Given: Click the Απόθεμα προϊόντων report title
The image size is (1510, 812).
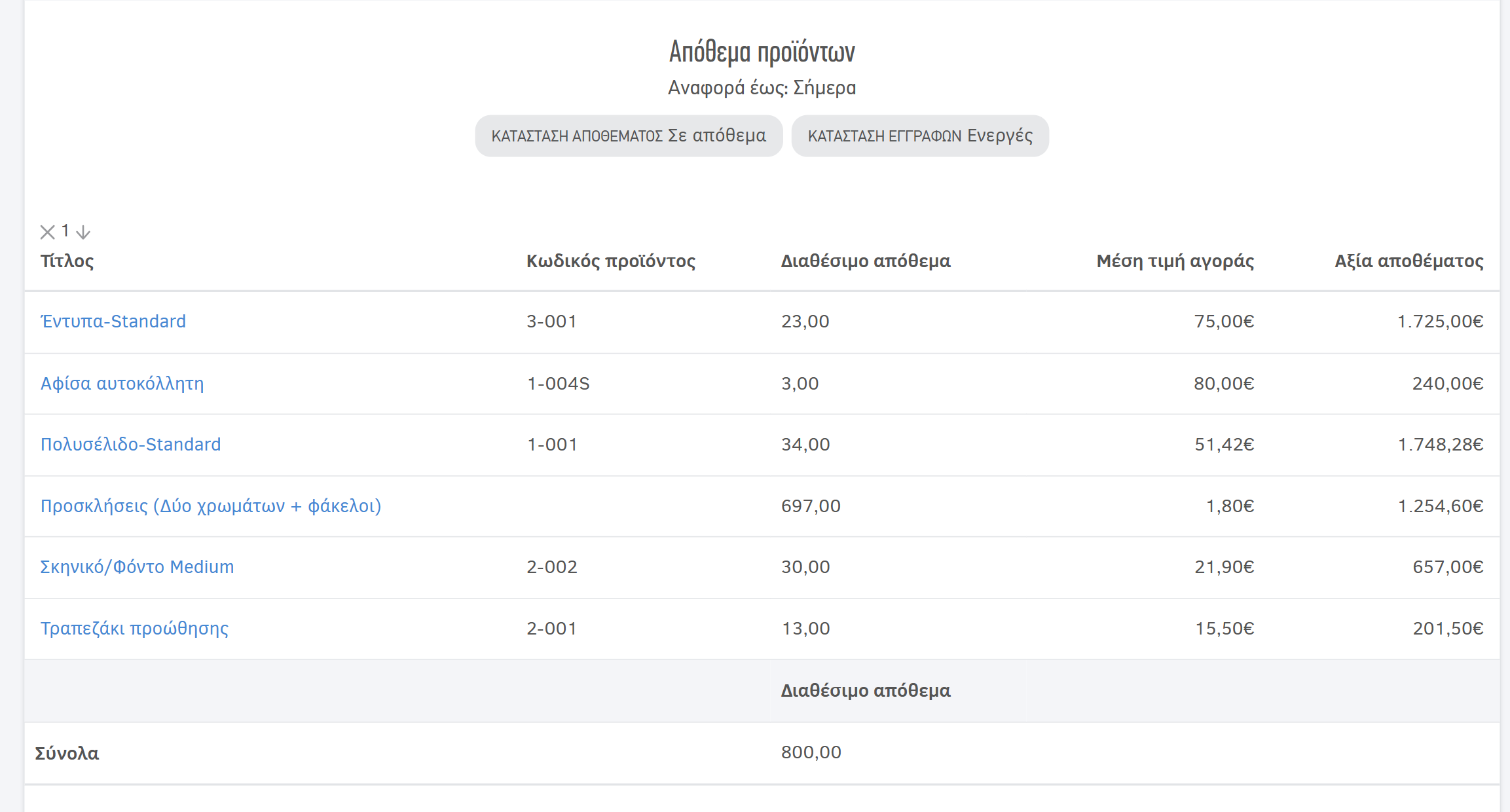Looking at the screenshot, I should (762, 52).
